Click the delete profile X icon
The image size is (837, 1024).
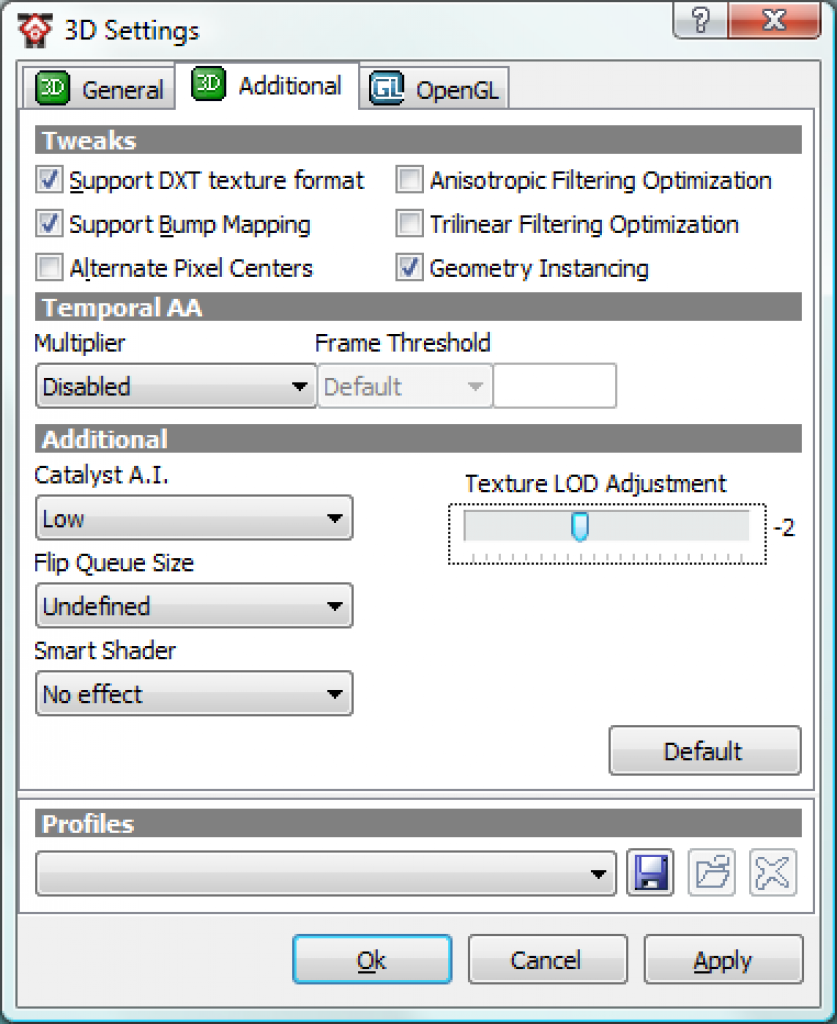pyautogui.click(x=773, y=872)
